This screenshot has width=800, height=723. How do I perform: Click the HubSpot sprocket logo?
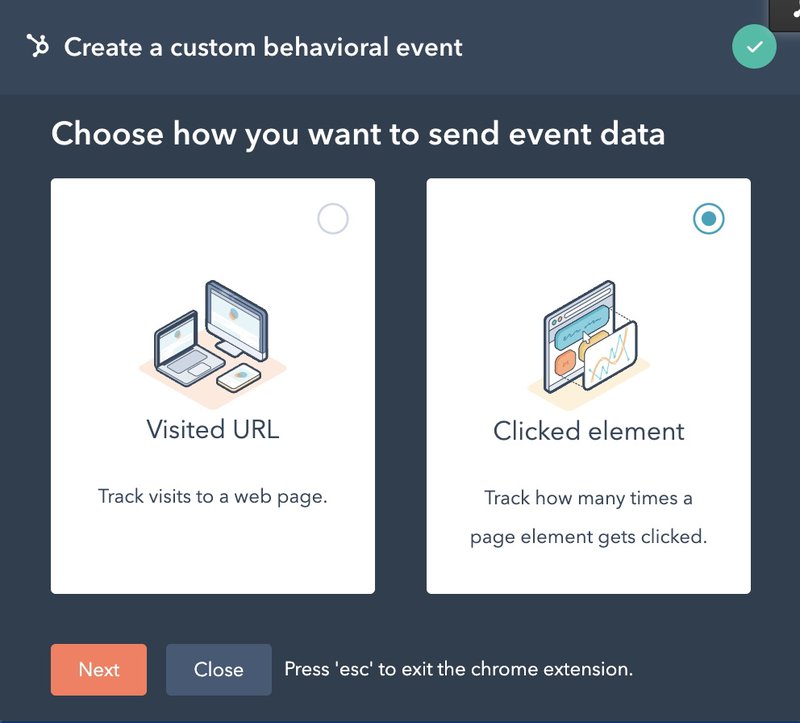coord(38,46)
